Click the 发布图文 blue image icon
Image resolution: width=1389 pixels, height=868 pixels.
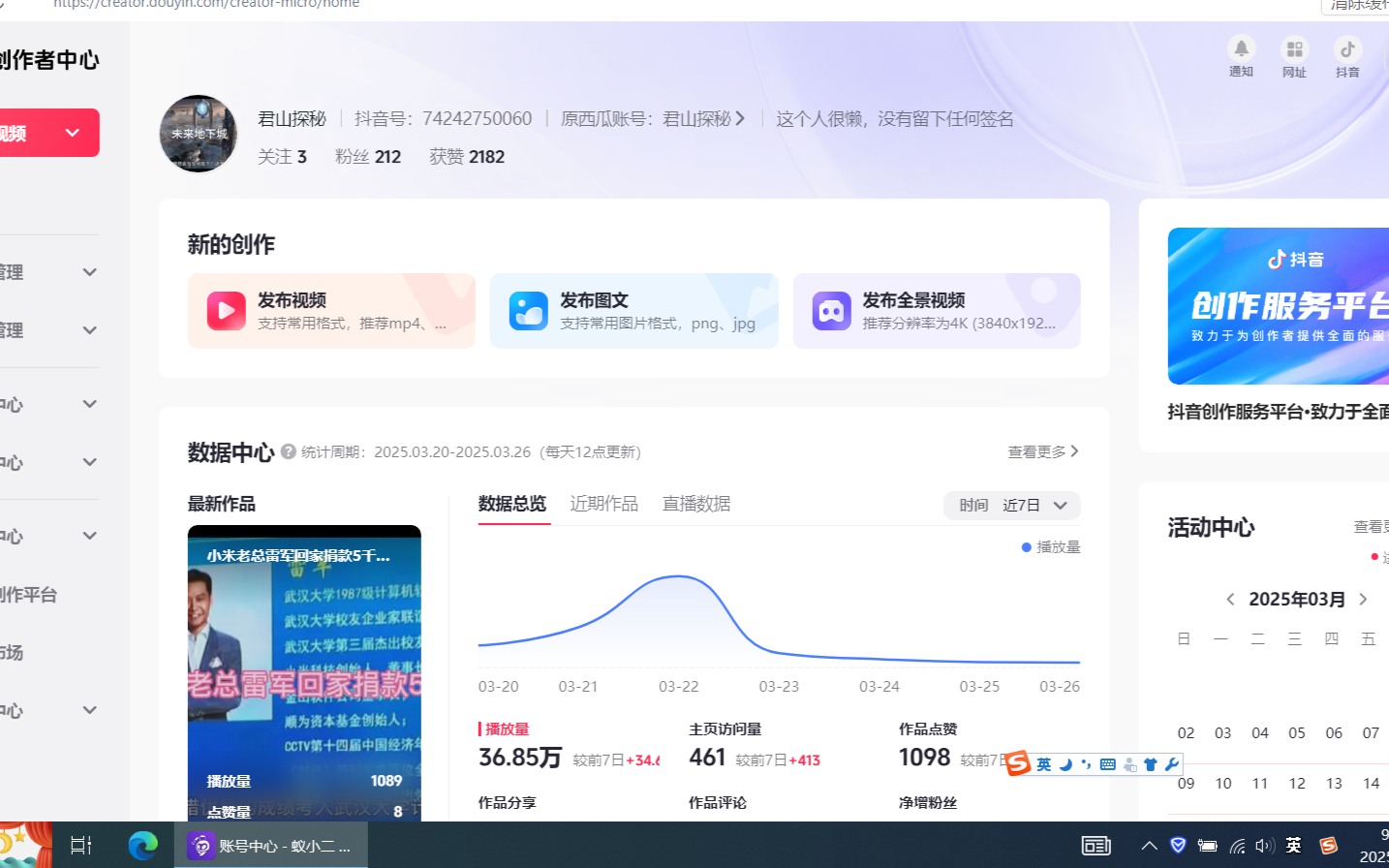529,311
